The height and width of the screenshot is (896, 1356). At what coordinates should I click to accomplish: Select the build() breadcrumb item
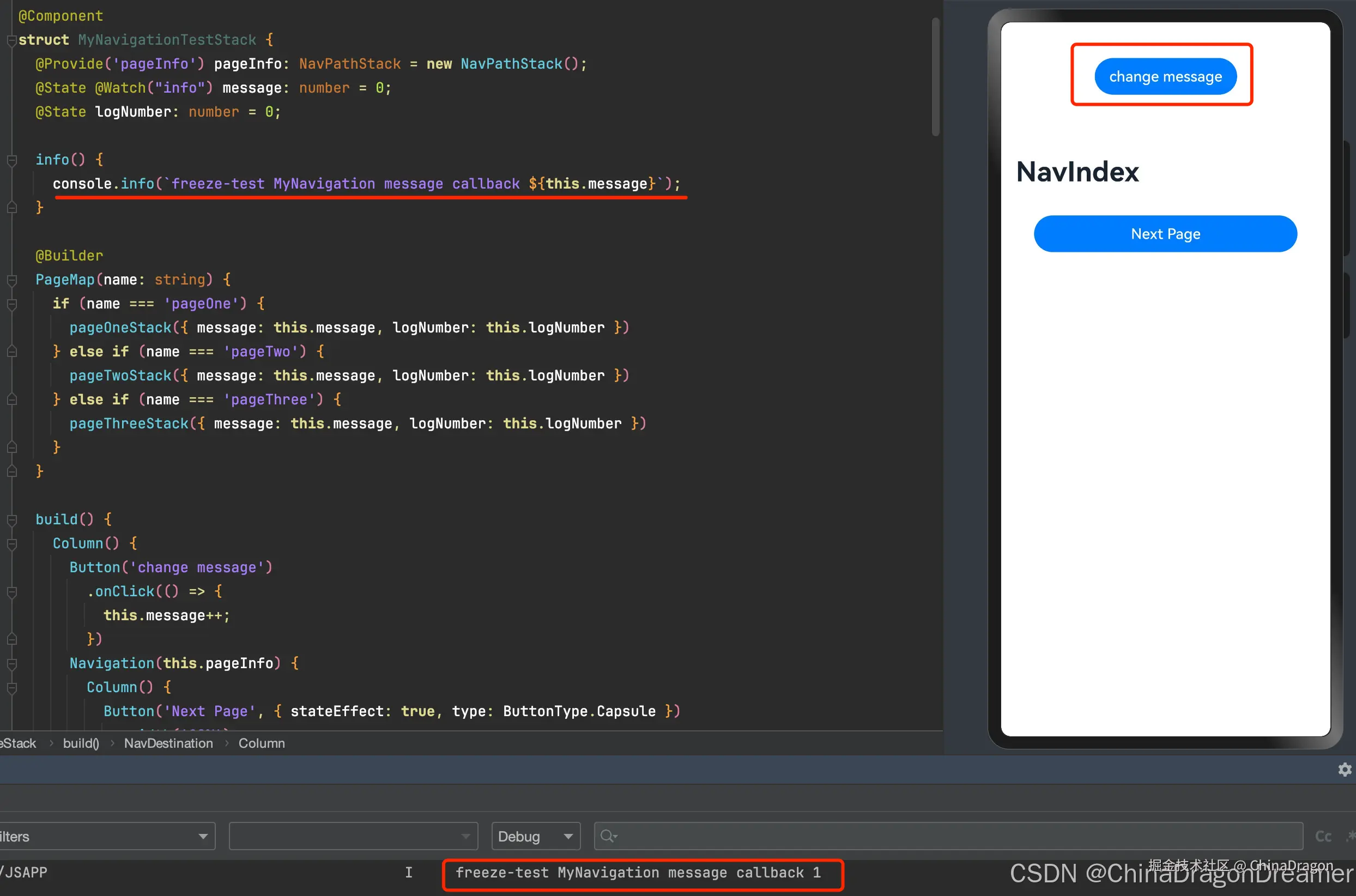click(x=81, y=743)
